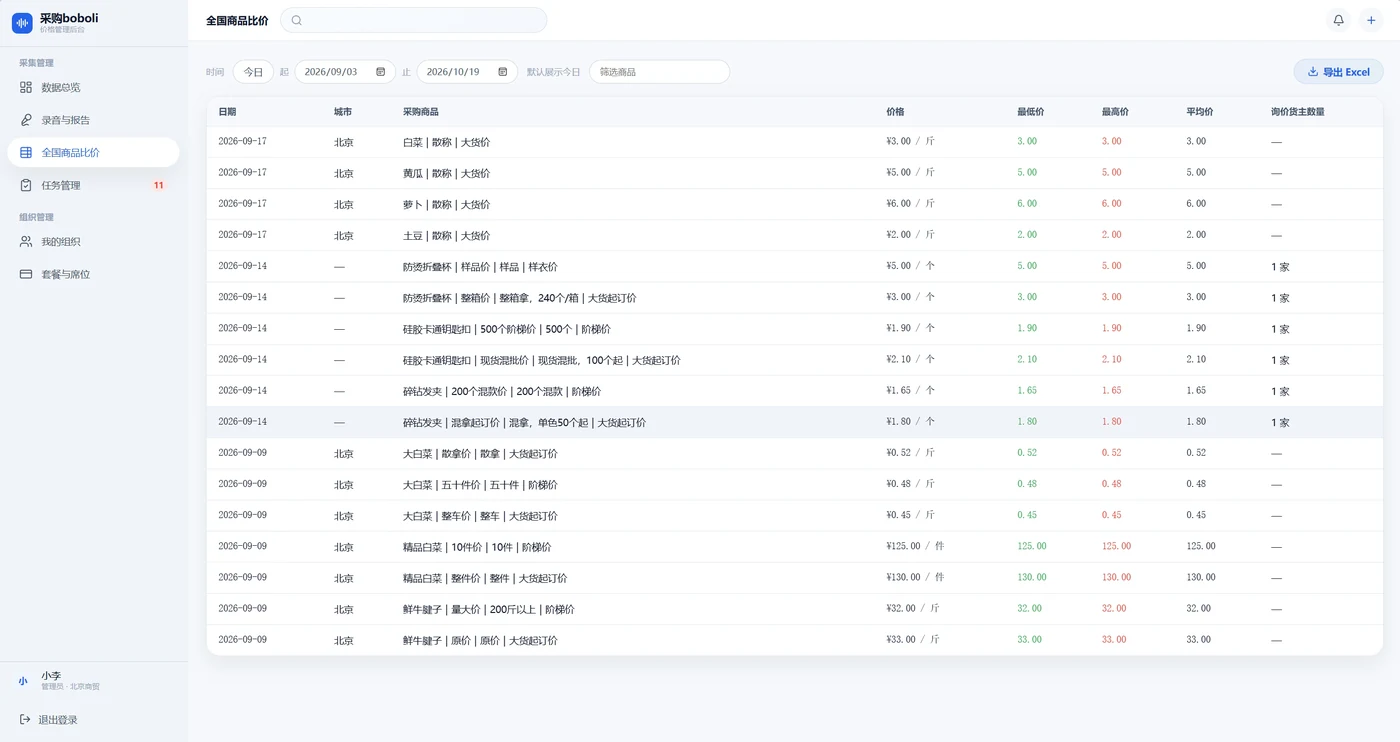Click price ¥1.90 / 个

pyautogui.click(x=911, y=329)
